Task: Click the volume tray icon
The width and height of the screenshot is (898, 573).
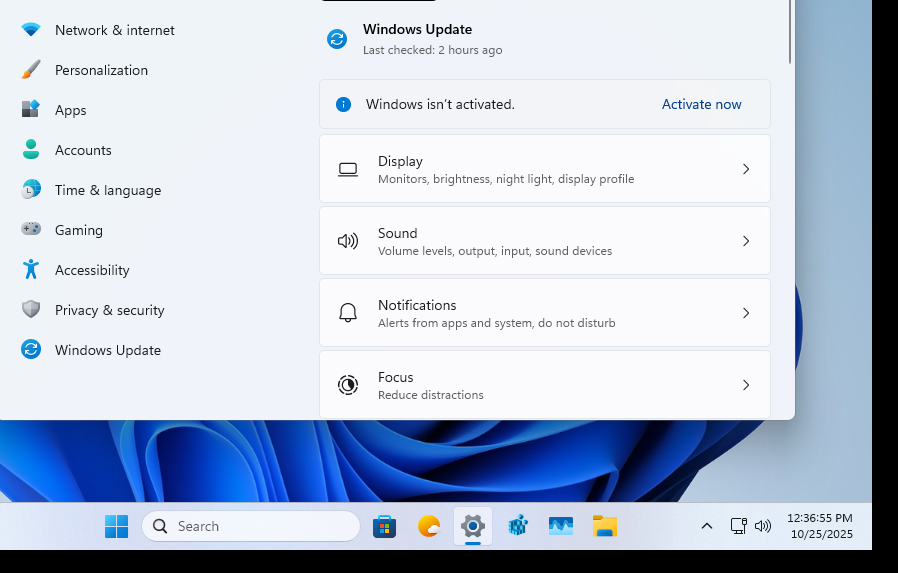Action: click(763, 526)
